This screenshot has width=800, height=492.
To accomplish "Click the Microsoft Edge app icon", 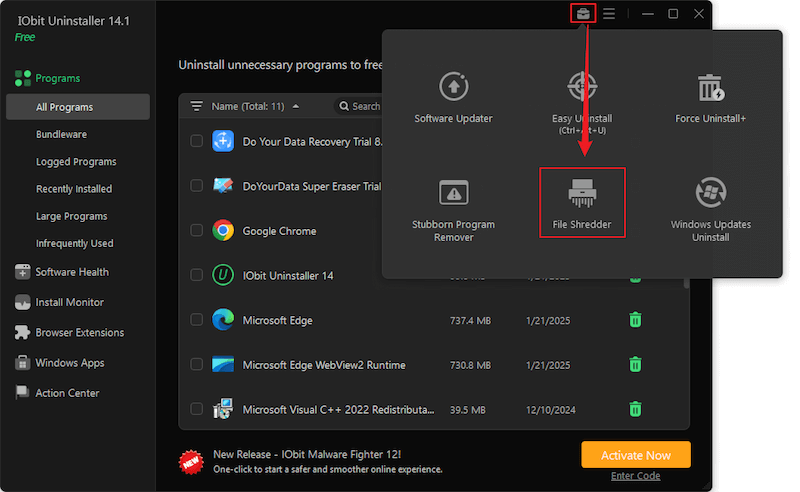I will pos(223,319).
